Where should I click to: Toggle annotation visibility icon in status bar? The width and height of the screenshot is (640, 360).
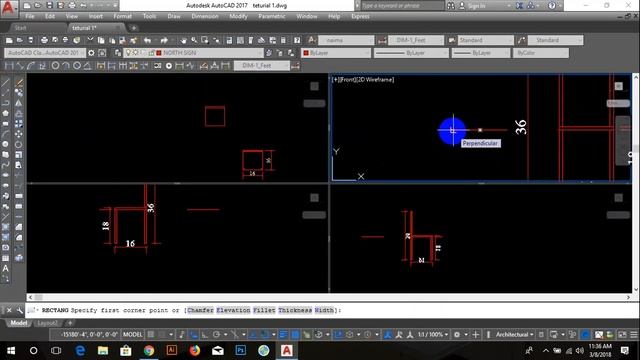point(388,335)
